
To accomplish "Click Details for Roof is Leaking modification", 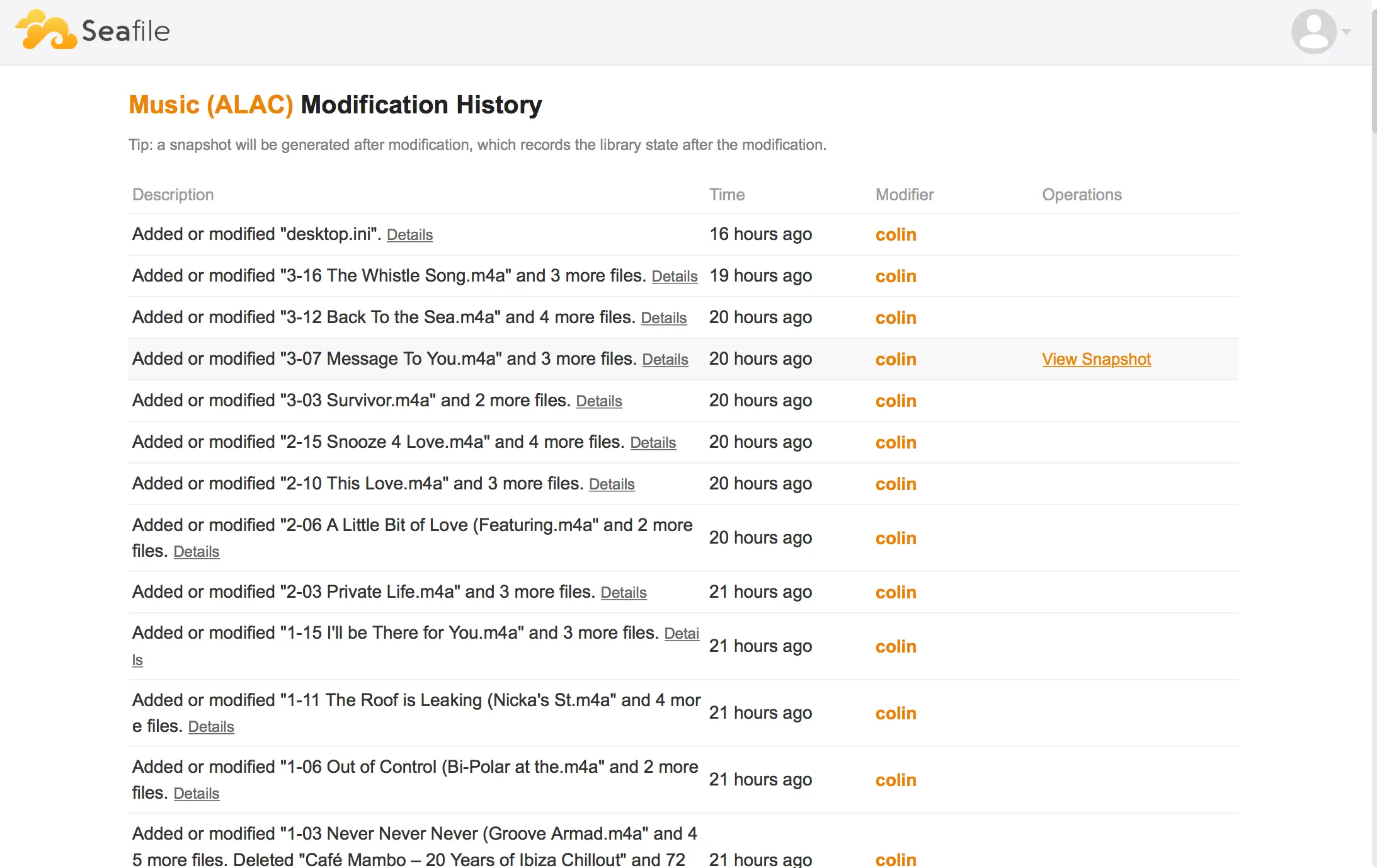I will click(x=210, y=726).
